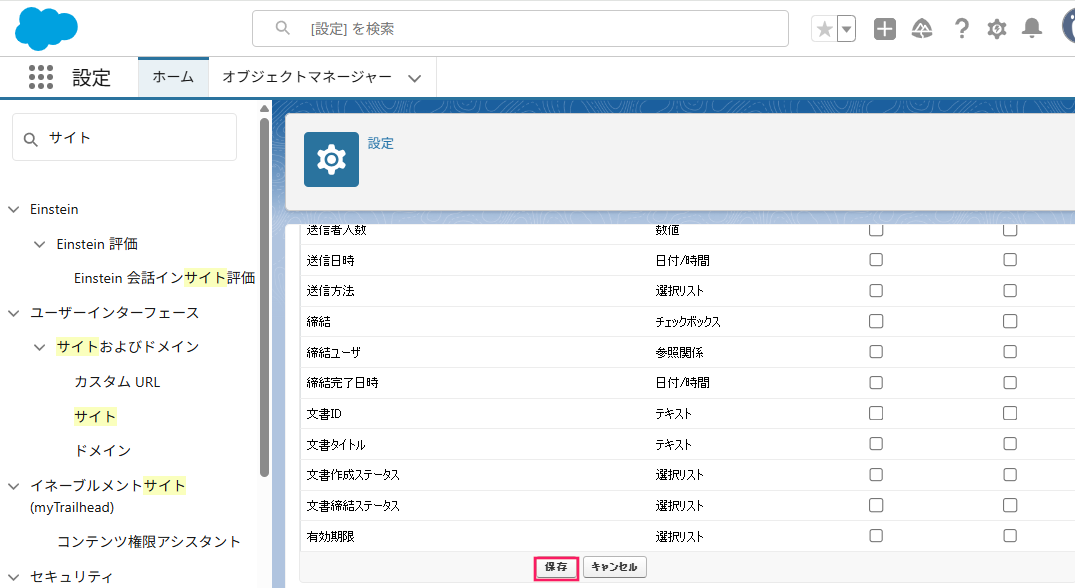Check the first checkbox for 締結完了日時
Viewport: 1075px width, 588px height.
pyautogui.click(x=875, y=382)
